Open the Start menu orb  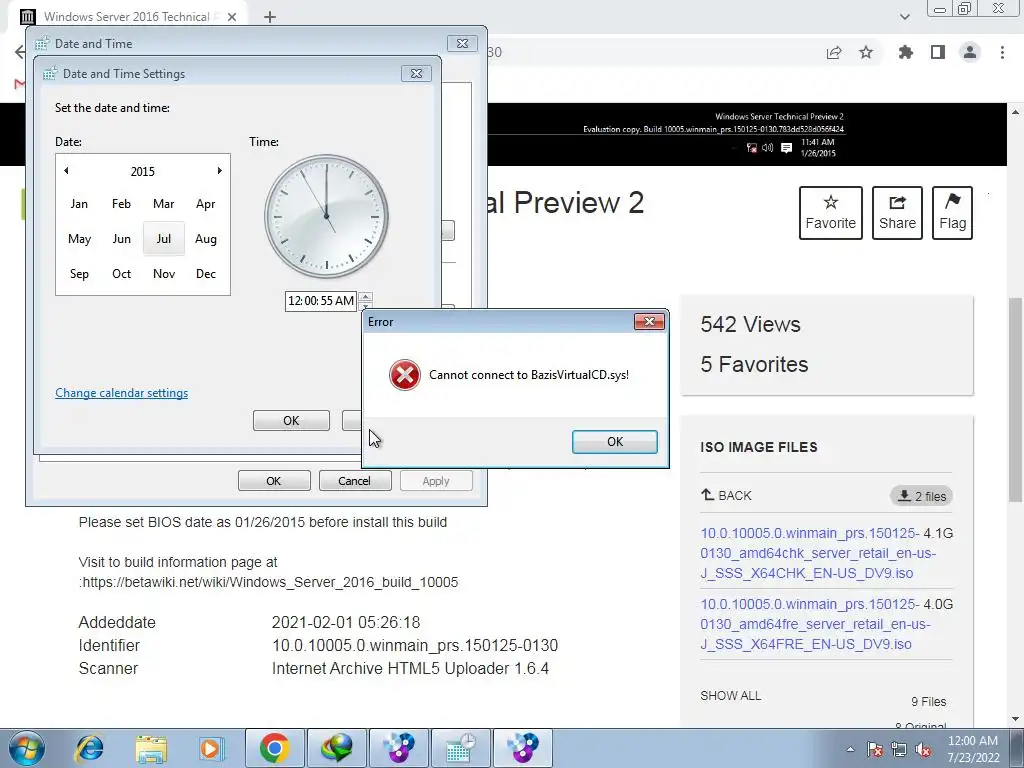(26, 748)
